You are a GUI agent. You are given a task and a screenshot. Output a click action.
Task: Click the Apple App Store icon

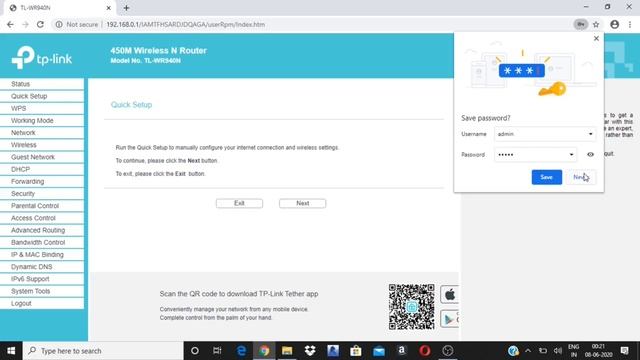click(x=449, y=294)
